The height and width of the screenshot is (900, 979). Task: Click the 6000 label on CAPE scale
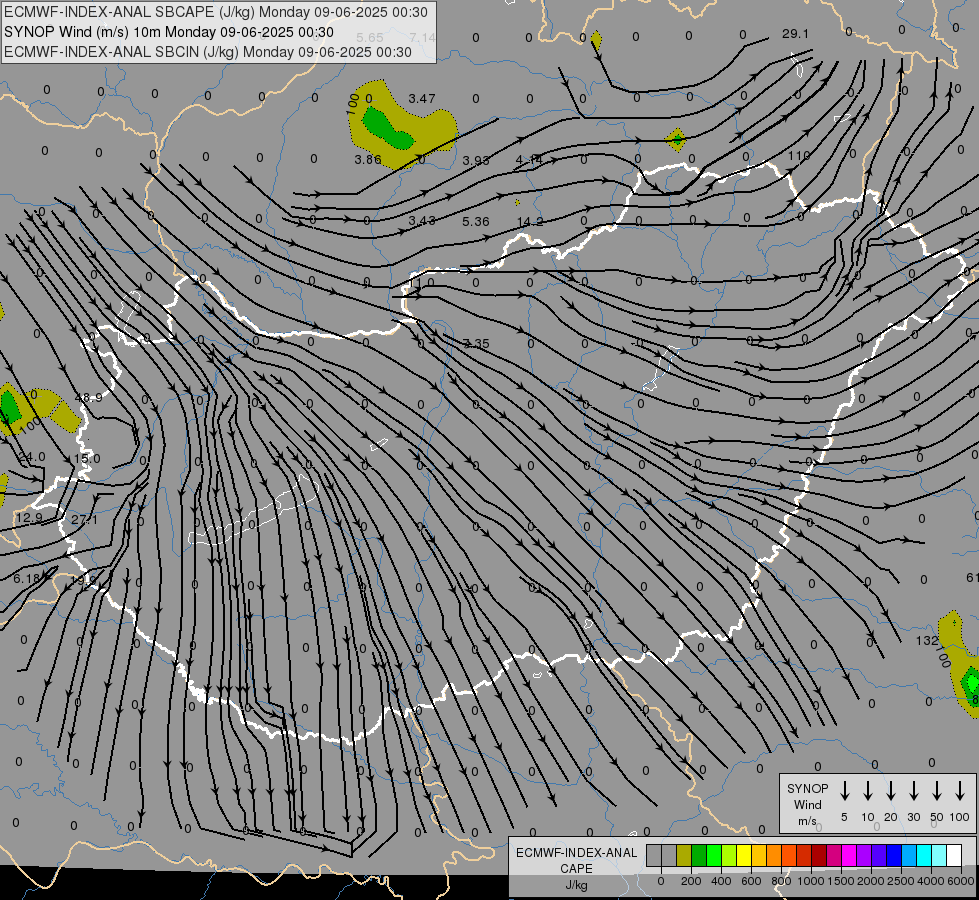[x=961, y=881]
